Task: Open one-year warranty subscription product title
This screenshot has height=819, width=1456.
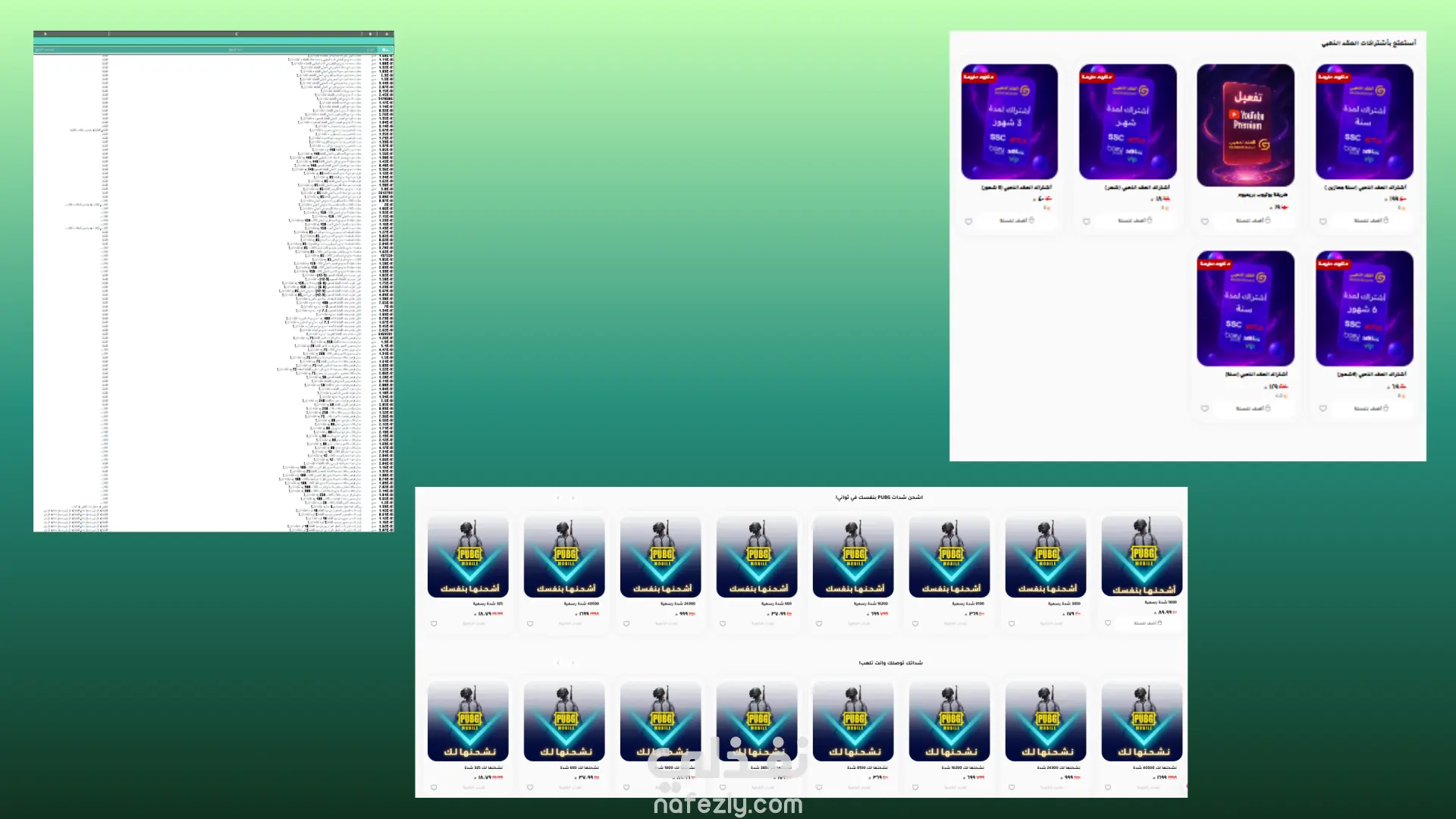Action: click(1365, 187)
